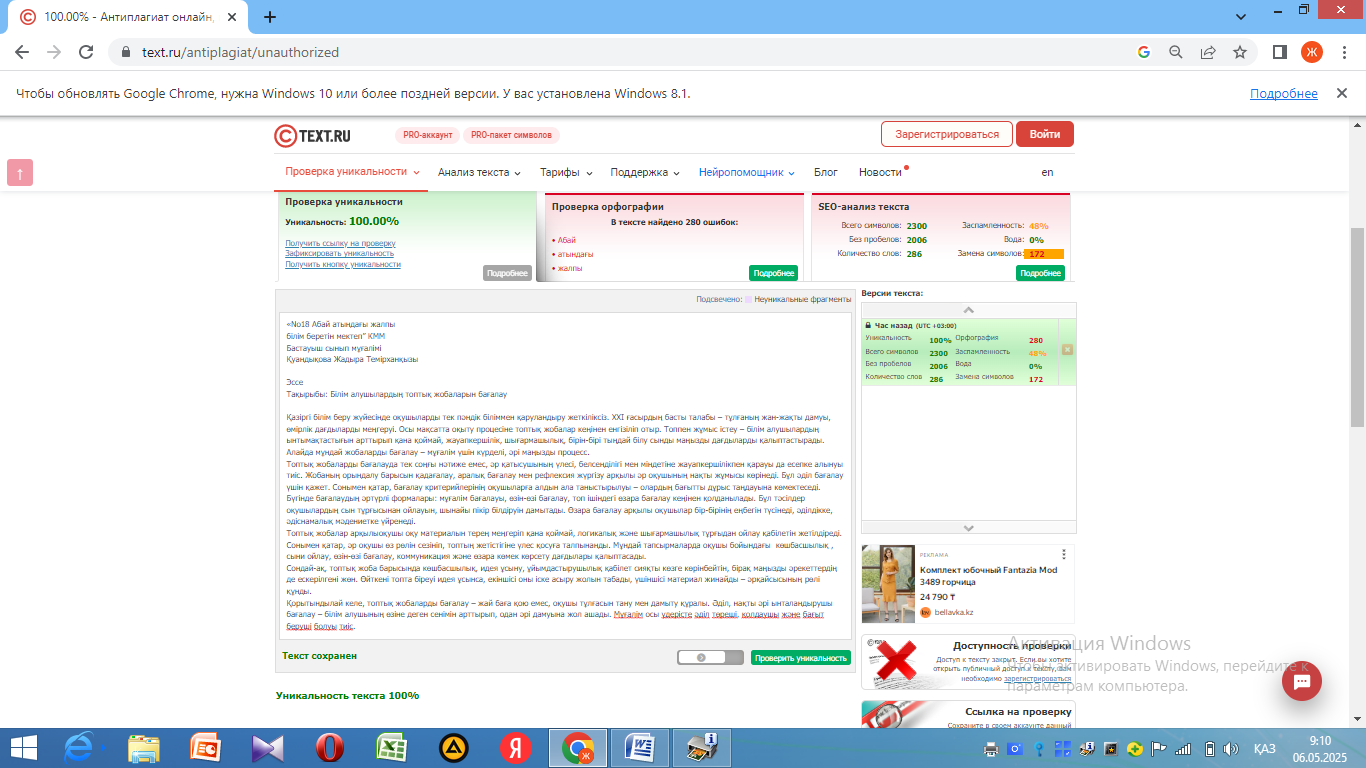Click the Google icon in the address bar

(1144, 52)
